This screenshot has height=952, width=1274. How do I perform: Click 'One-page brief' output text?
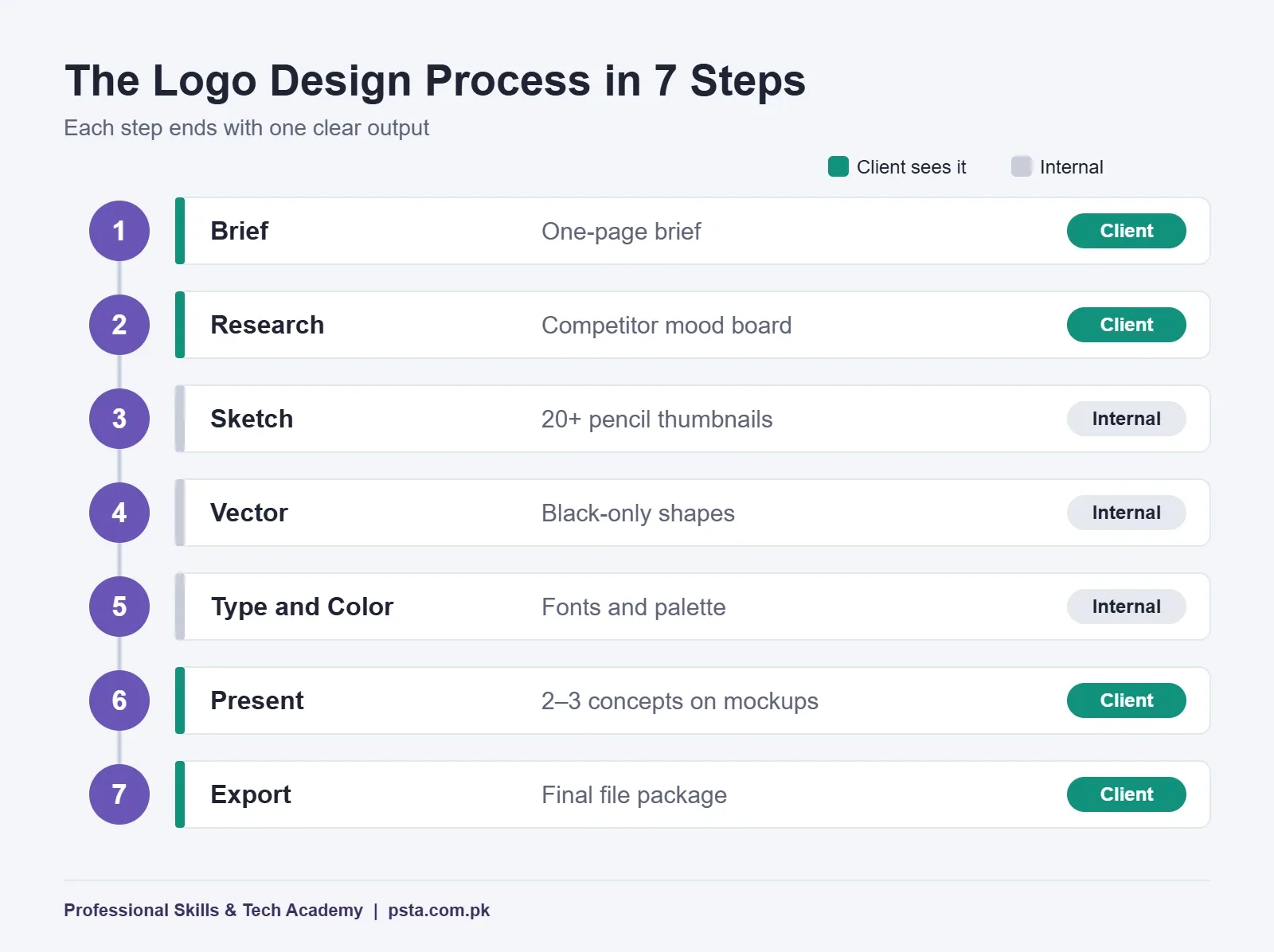621,232
